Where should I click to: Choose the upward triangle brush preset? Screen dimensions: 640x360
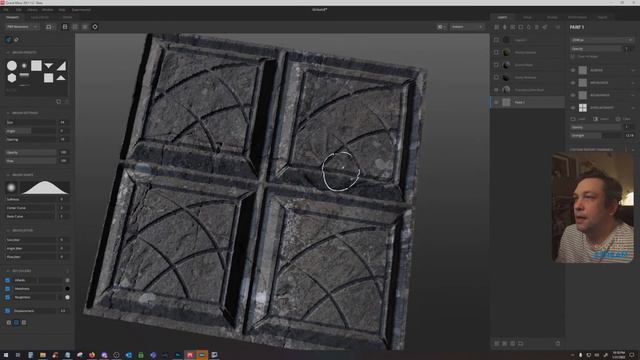tap(61, 77)
